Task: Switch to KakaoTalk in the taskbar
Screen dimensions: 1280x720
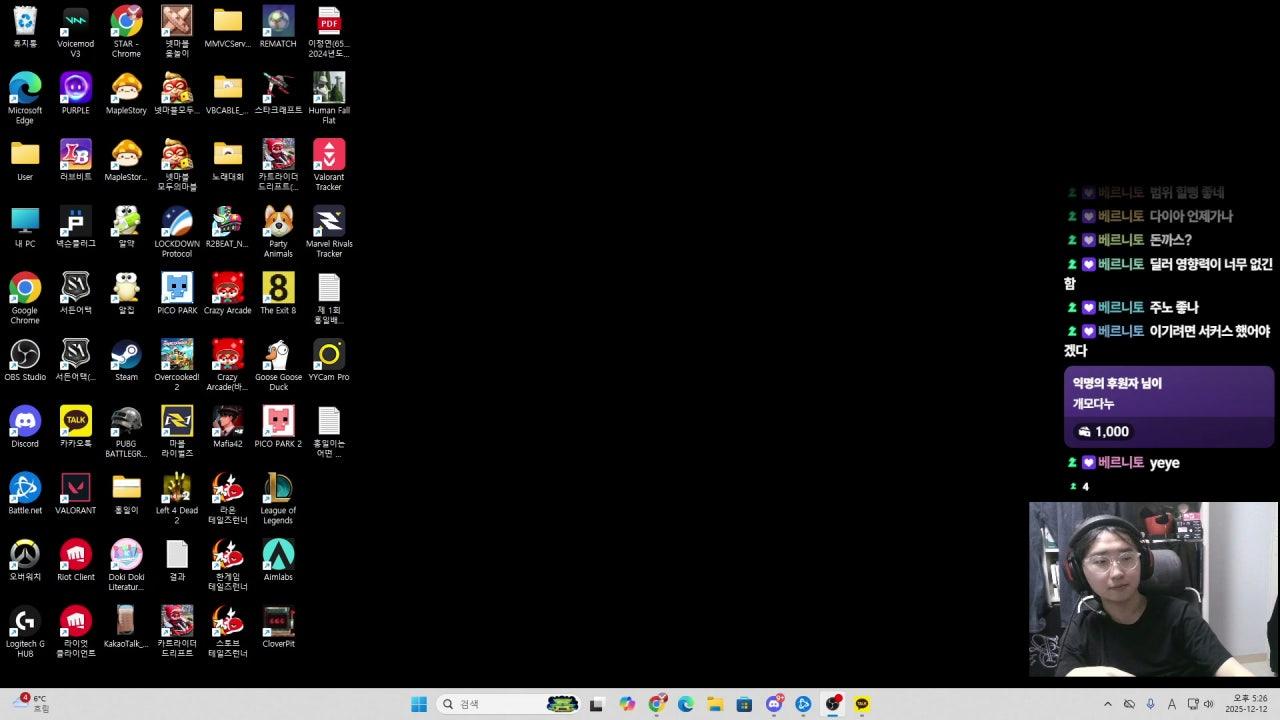Action: point(862,704)
